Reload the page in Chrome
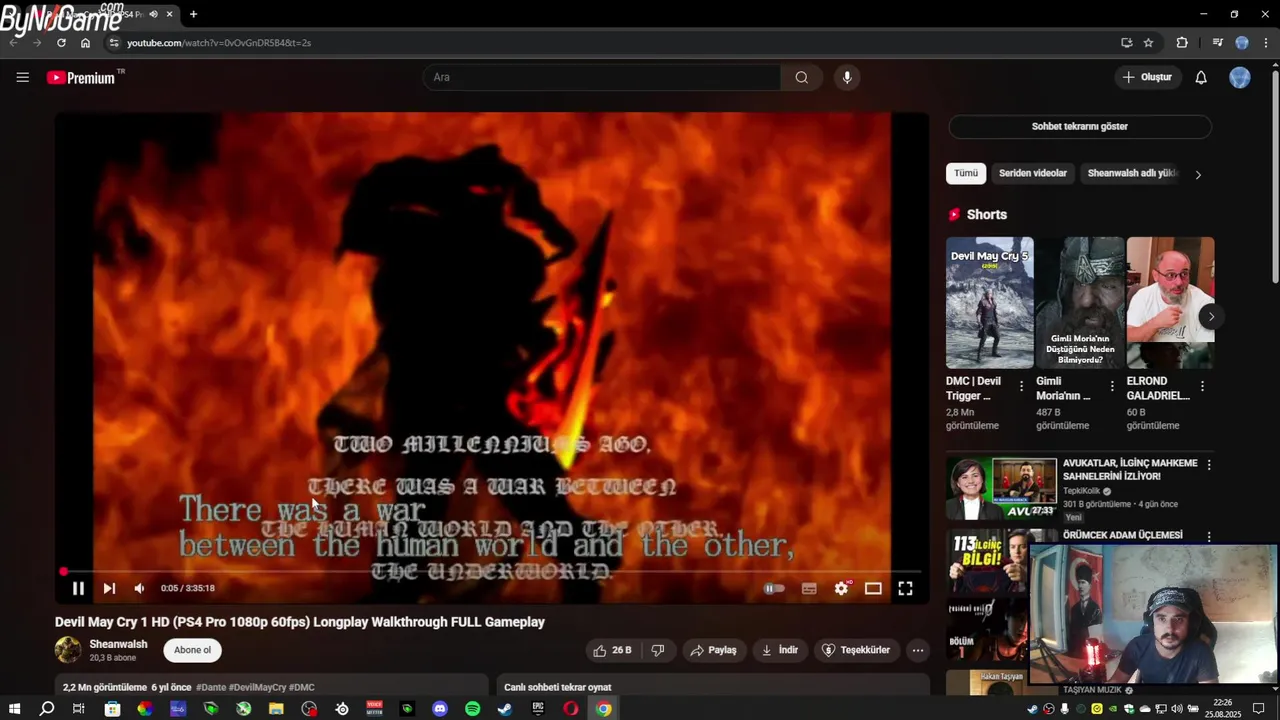The height and width of the screenshot is (720, 1280). (x=61, y=43)
